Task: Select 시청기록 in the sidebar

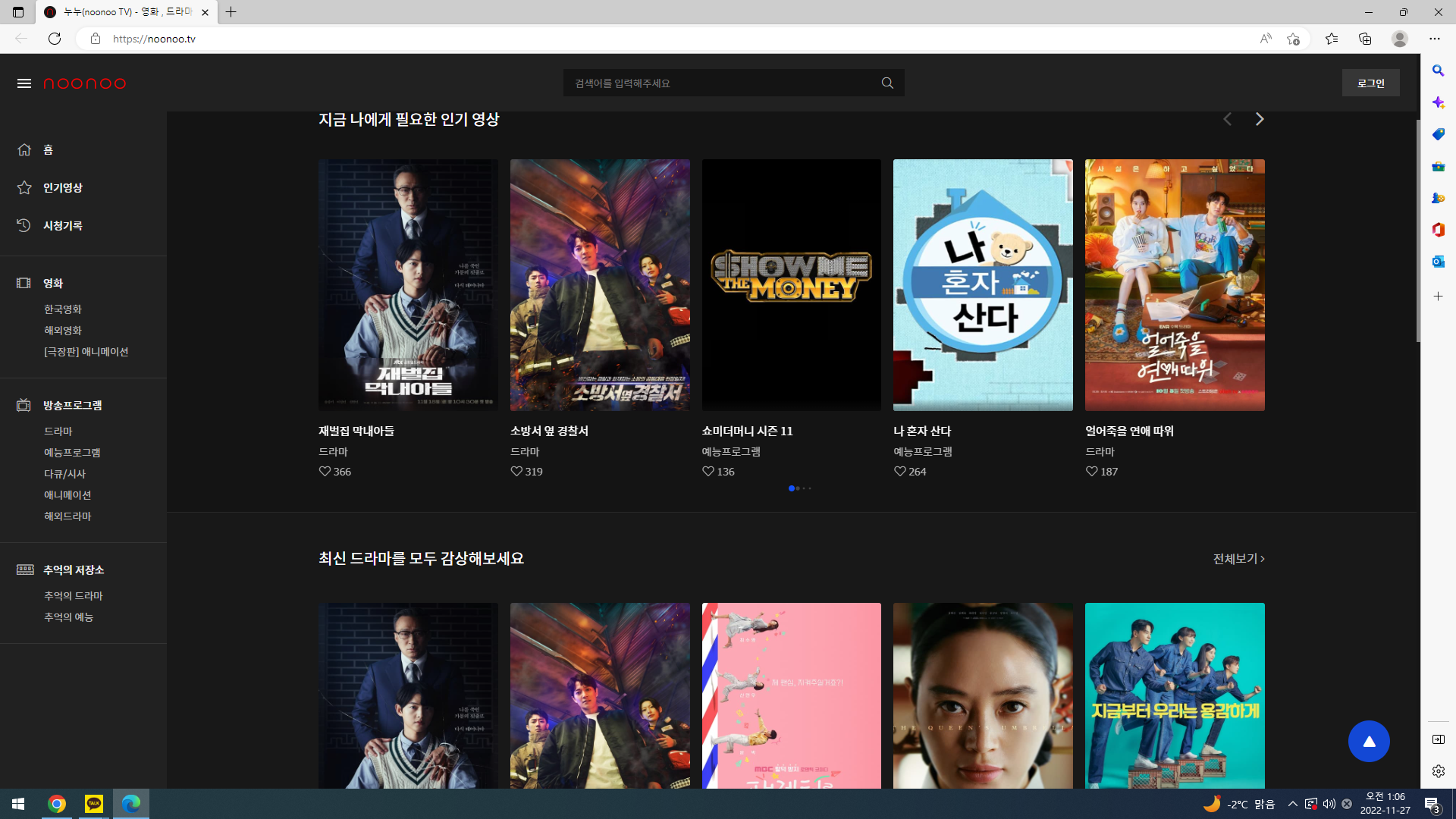Action: [x=63, y=226]
